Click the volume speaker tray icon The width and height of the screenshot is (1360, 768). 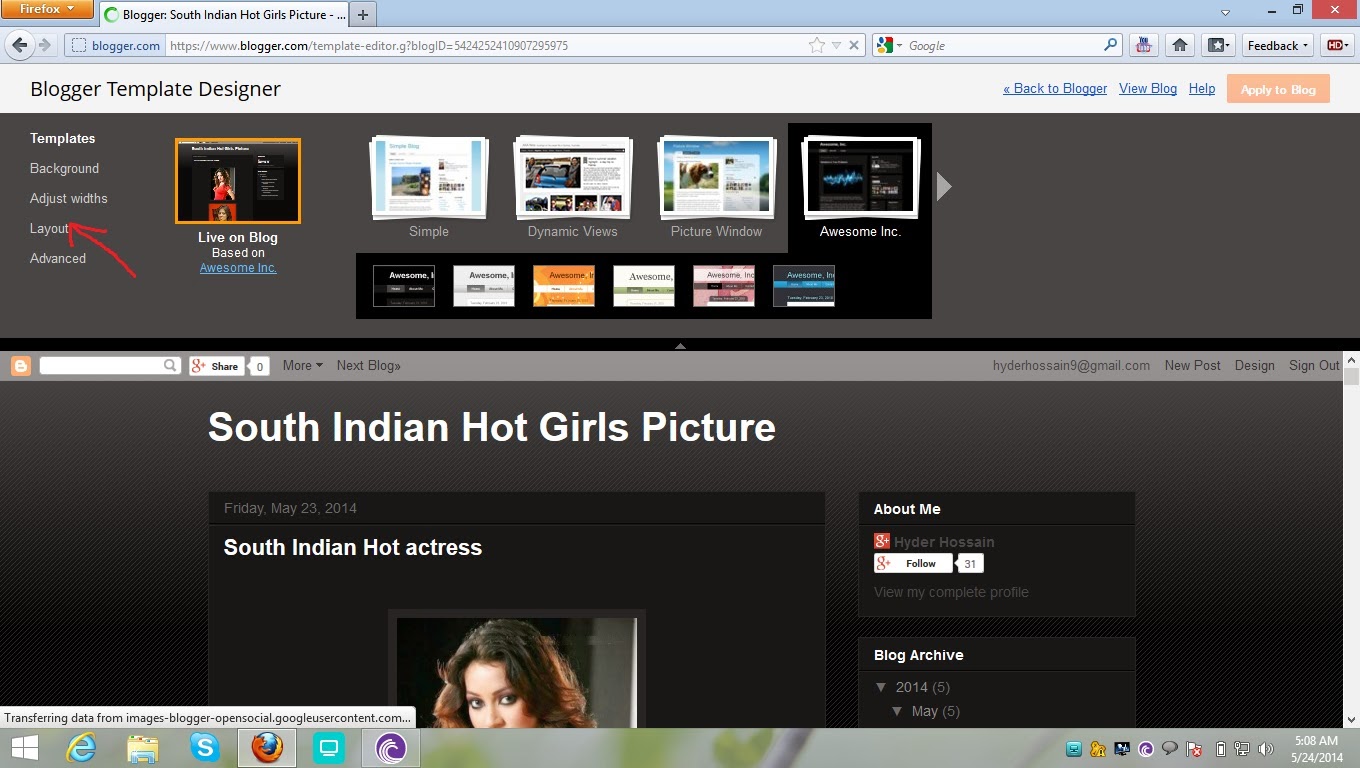click(x=1266, y=749)
